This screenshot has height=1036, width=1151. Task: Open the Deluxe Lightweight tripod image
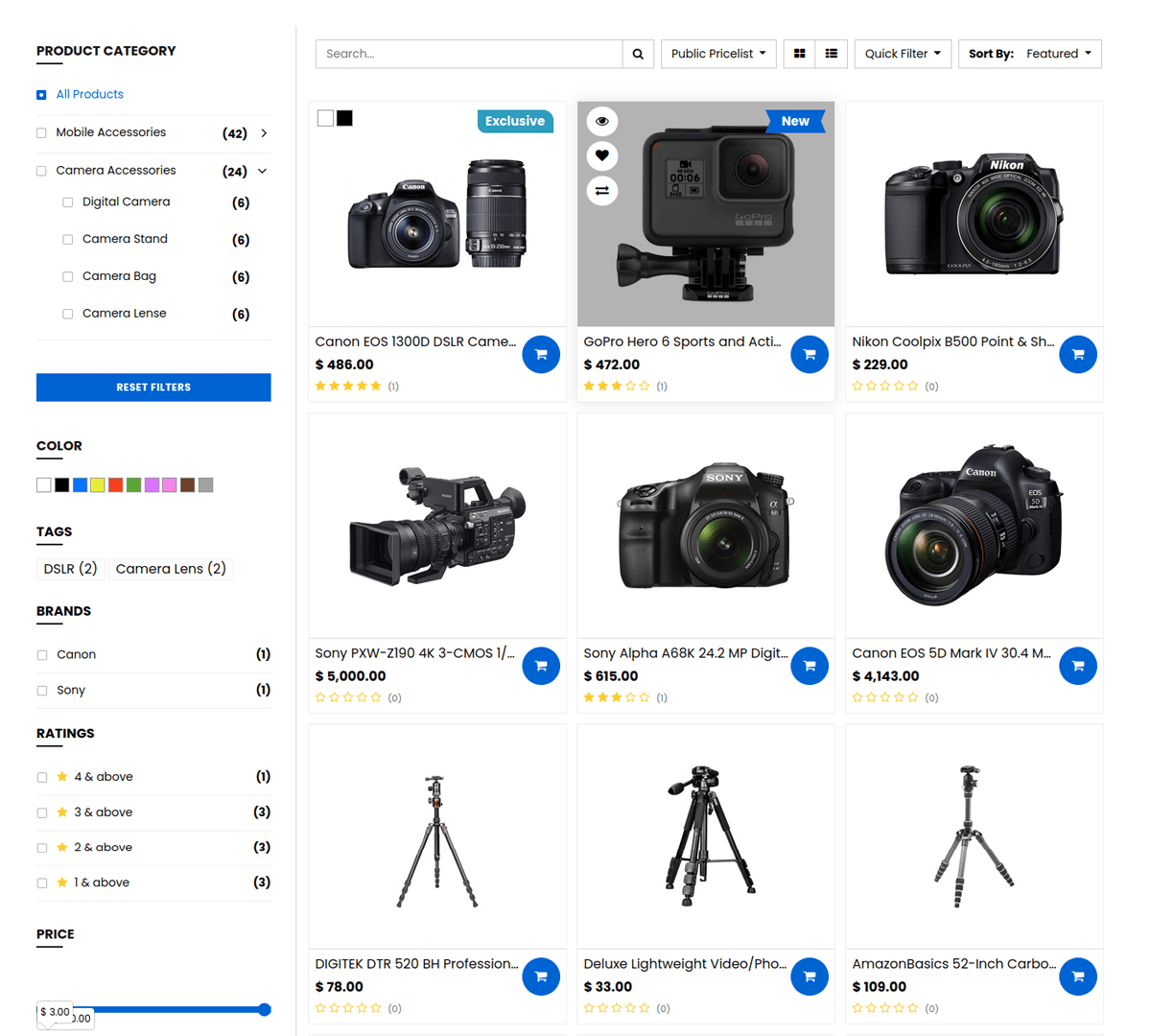click(706, 836)
